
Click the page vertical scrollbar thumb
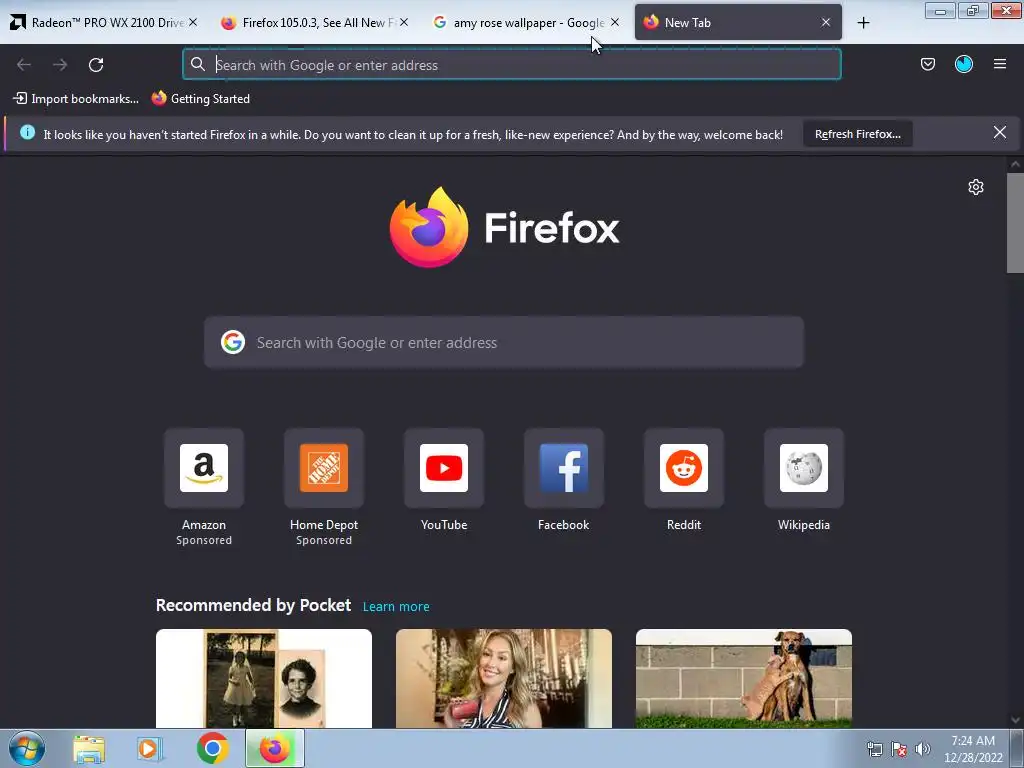[1015, 223]
